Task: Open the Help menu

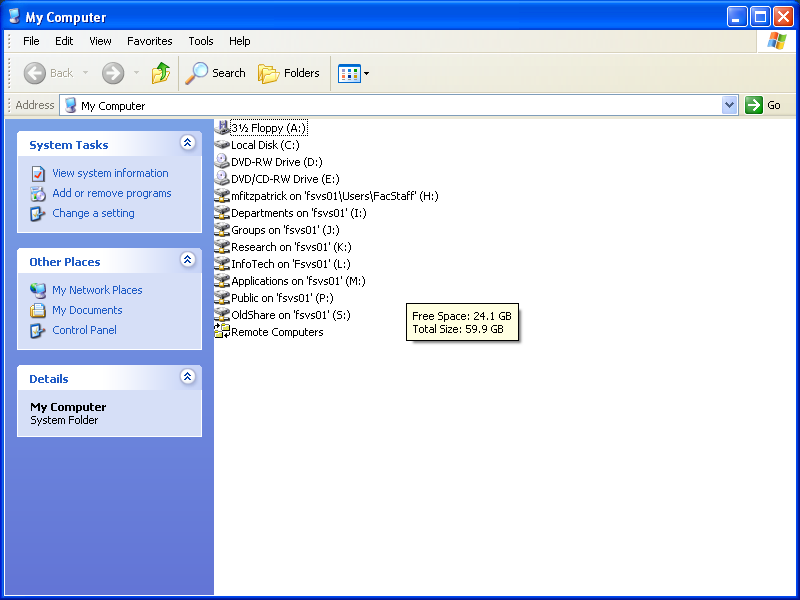Action: [239, 41]
